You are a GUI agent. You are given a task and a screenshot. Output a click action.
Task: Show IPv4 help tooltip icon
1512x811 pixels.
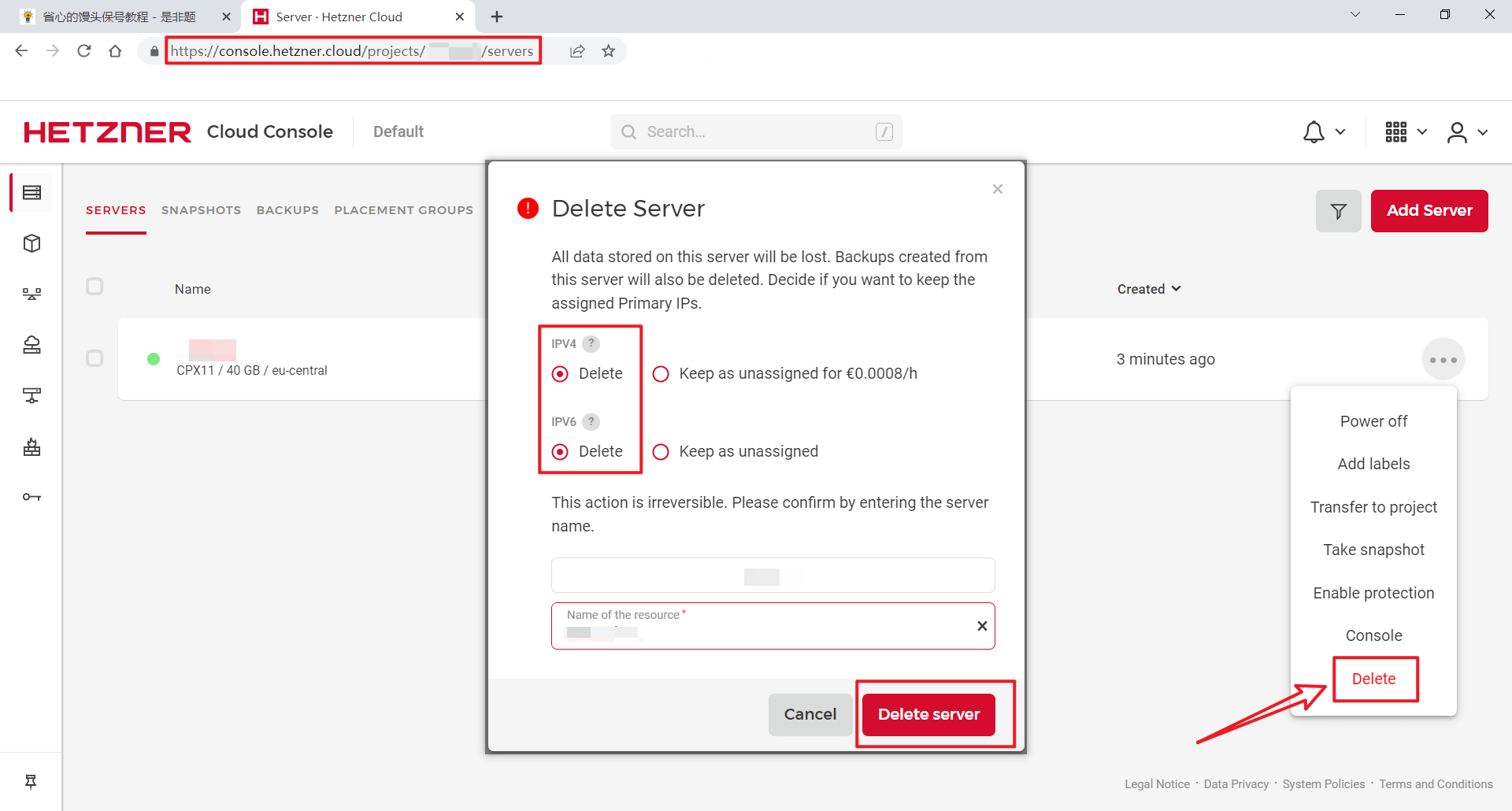591,344
